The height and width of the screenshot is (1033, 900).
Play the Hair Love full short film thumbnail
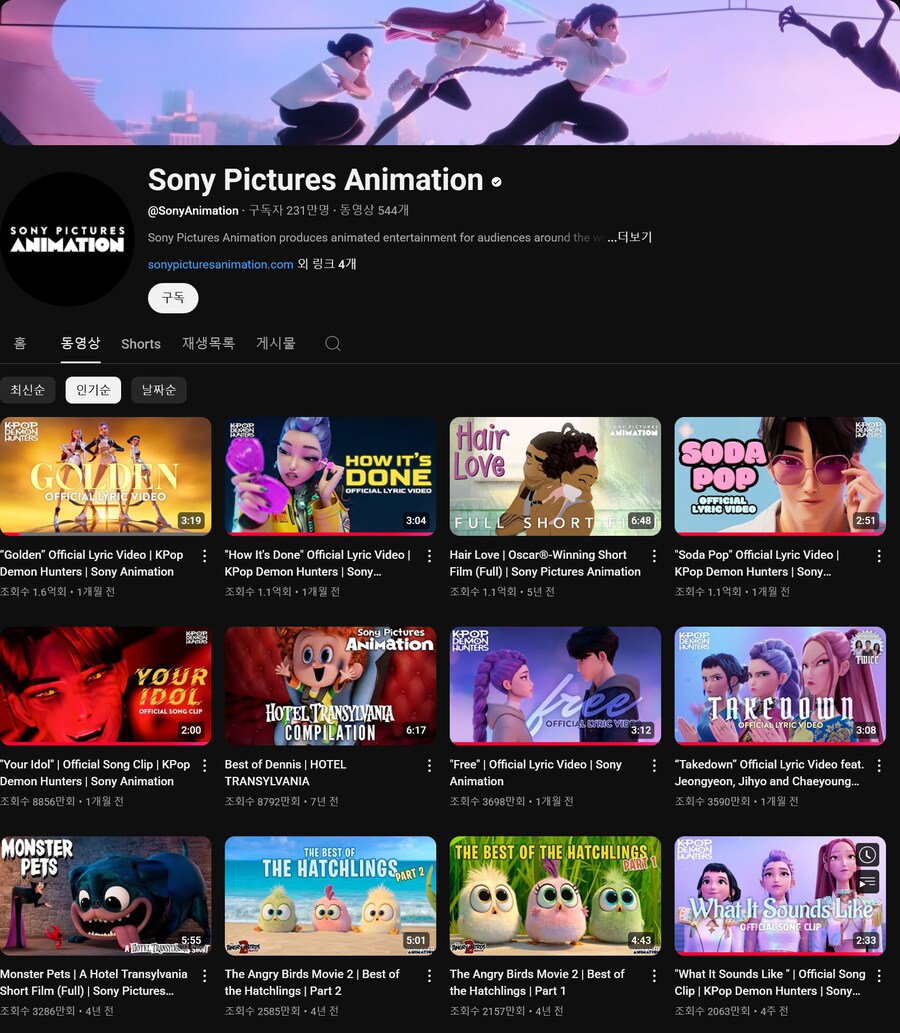click(x=555, y=476)
